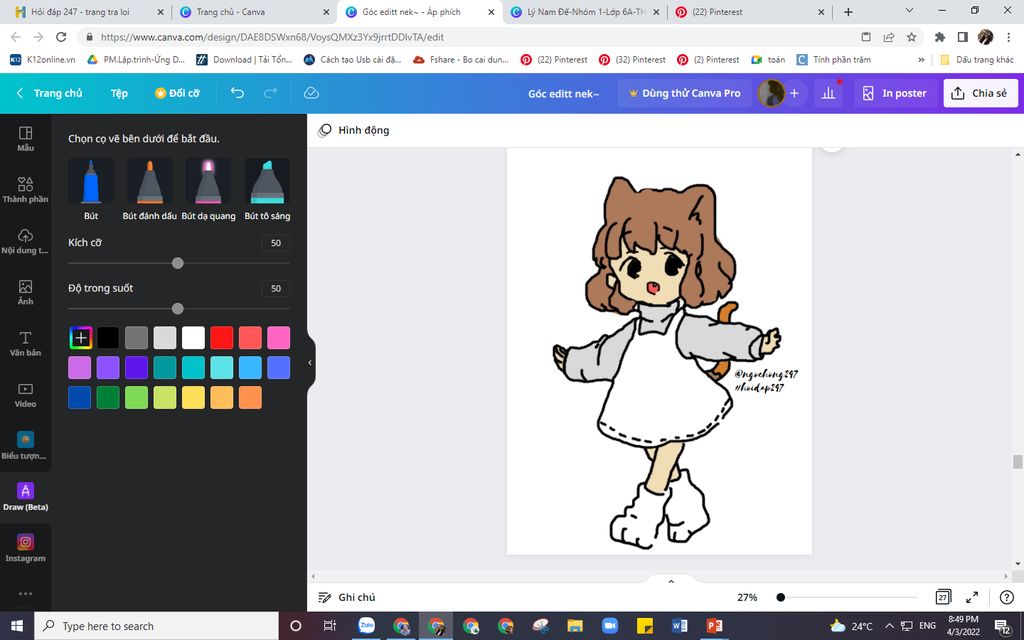Open Canva account profile avatar
This screenshot has width=1024, height=640.
pyautogui.click(x=771, y=93)
